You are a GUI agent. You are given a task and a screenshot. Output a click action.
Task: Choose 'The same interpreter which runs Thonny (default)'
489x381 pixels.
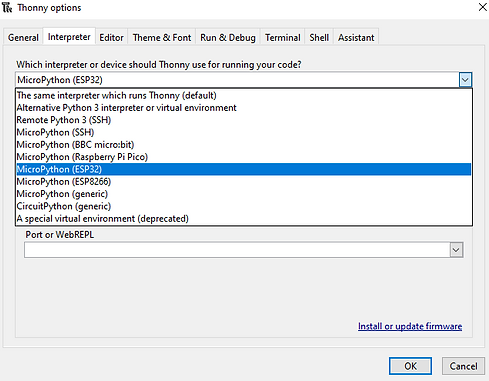coord(244,95)
